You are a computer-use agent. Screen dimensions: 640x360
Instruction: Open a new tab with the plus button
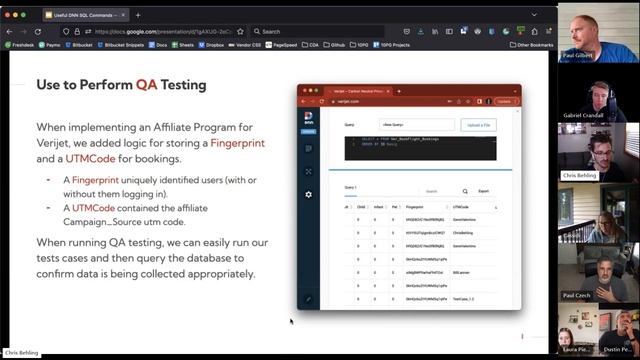click(x=138, y=15)
